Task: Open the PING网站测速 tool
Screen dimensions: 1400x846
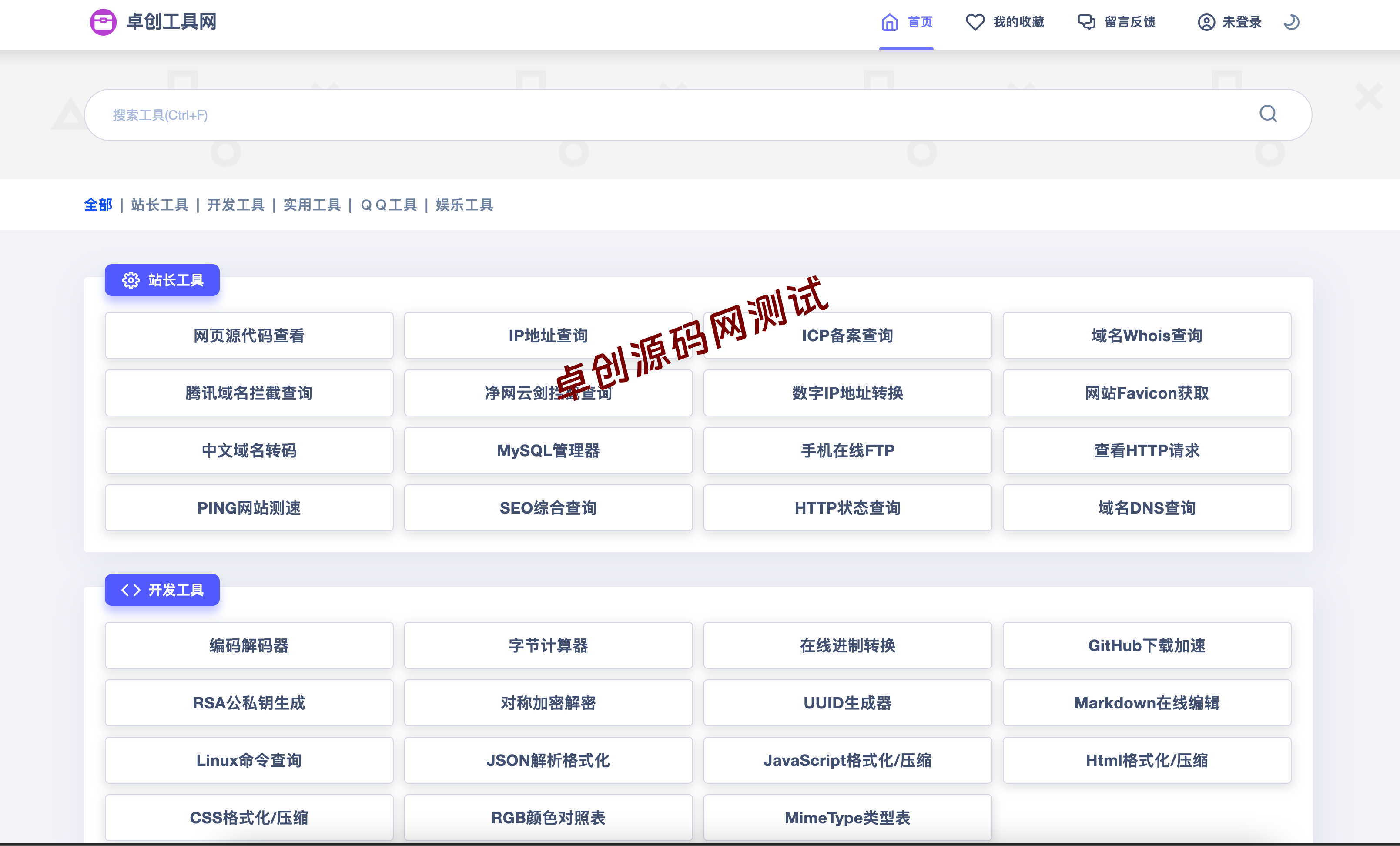Action: pyautogui.click(x=249, y=507)
